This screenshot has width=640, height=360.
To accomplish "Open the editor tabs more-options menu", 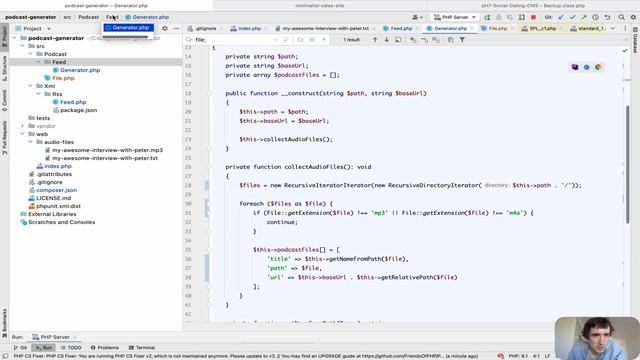I will coord(625,29).
